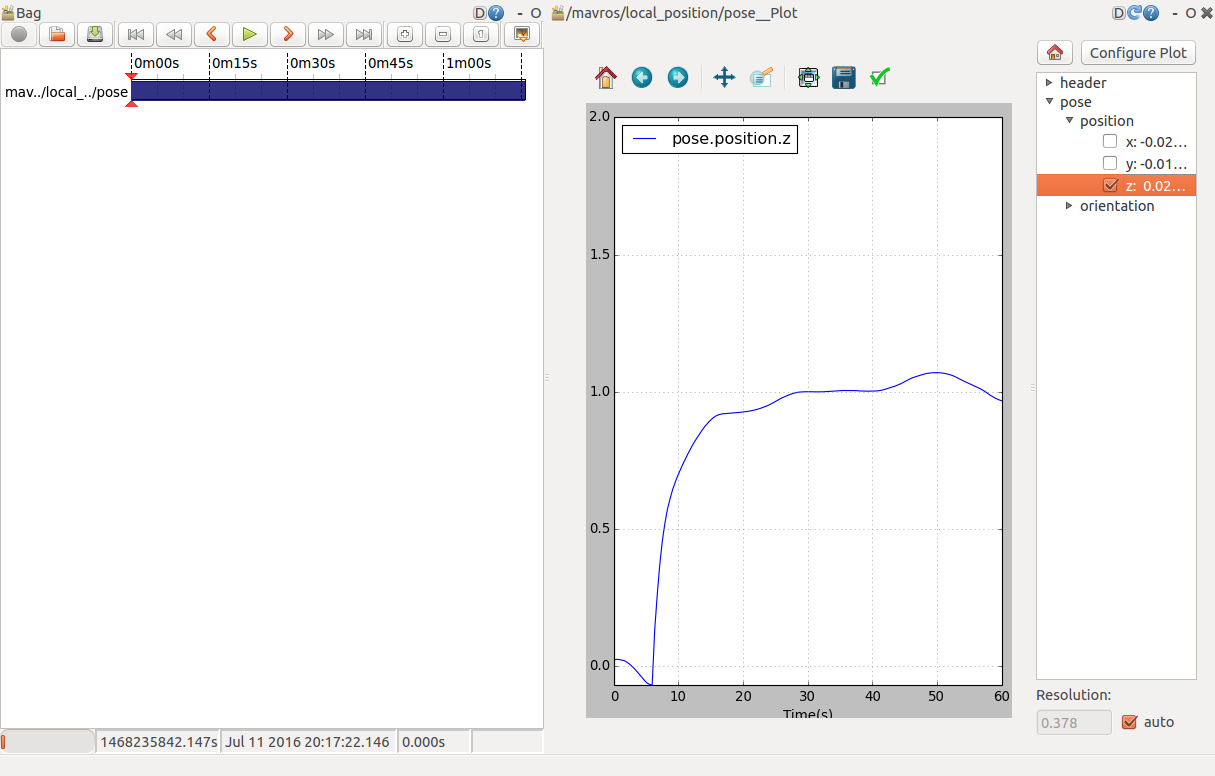Viewport: 1215px width, 776px height.
Task: Click the Configure Plot button
Action: [1138, 53]
